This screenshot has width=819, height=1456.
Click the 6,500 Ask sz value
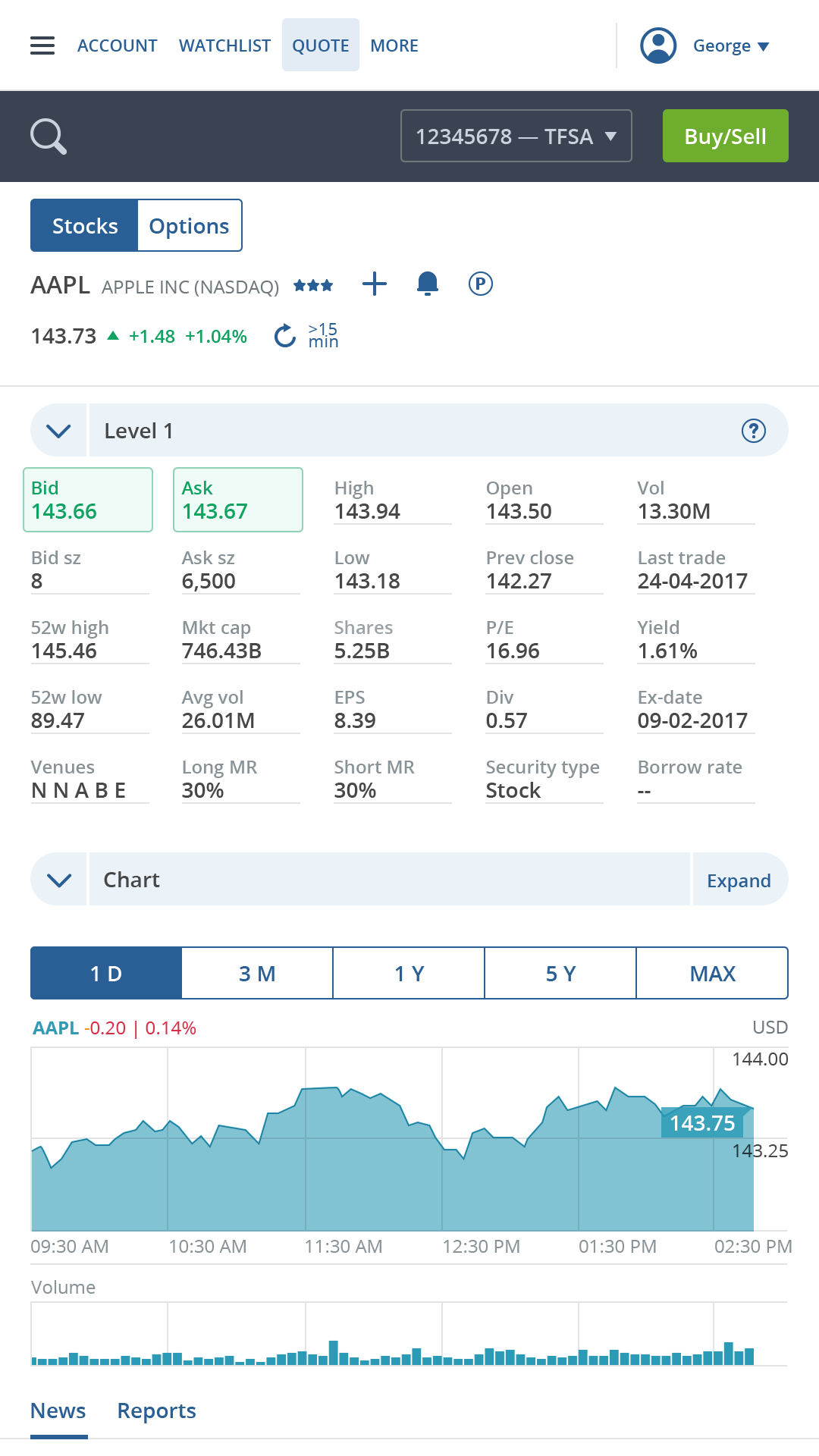pyautogui.click(x=209, y=581)
